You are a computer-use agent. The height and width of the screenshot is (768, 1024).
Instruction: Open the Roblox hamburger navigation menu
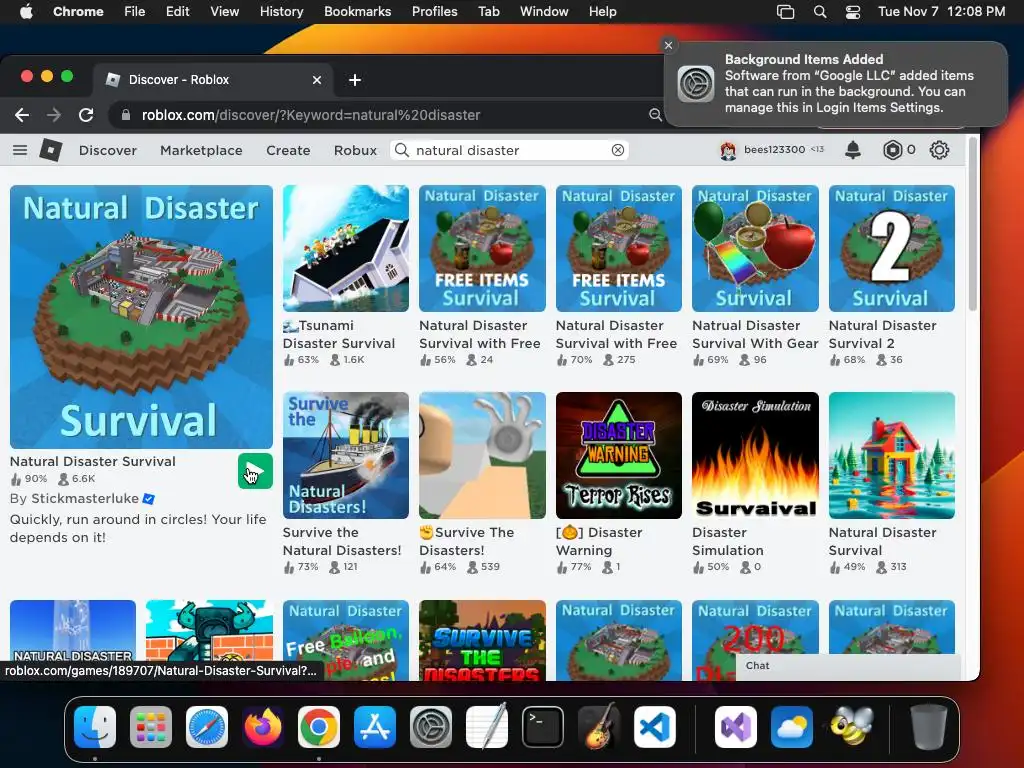[20, 150]
